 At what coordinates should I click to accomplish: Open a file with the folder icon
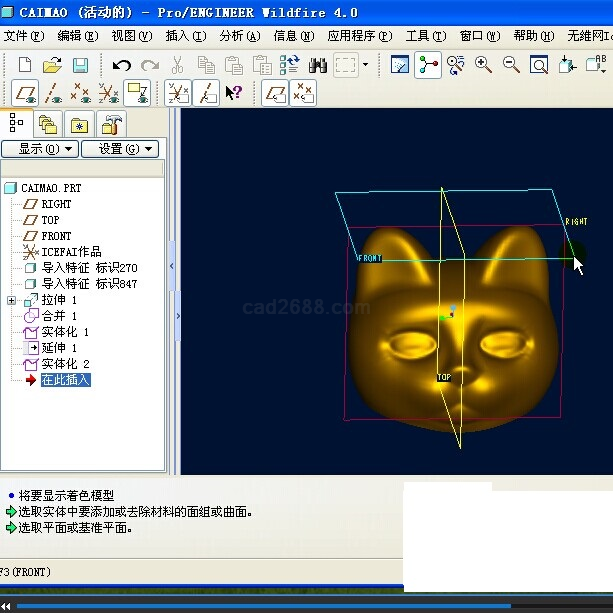click(53, 65)
